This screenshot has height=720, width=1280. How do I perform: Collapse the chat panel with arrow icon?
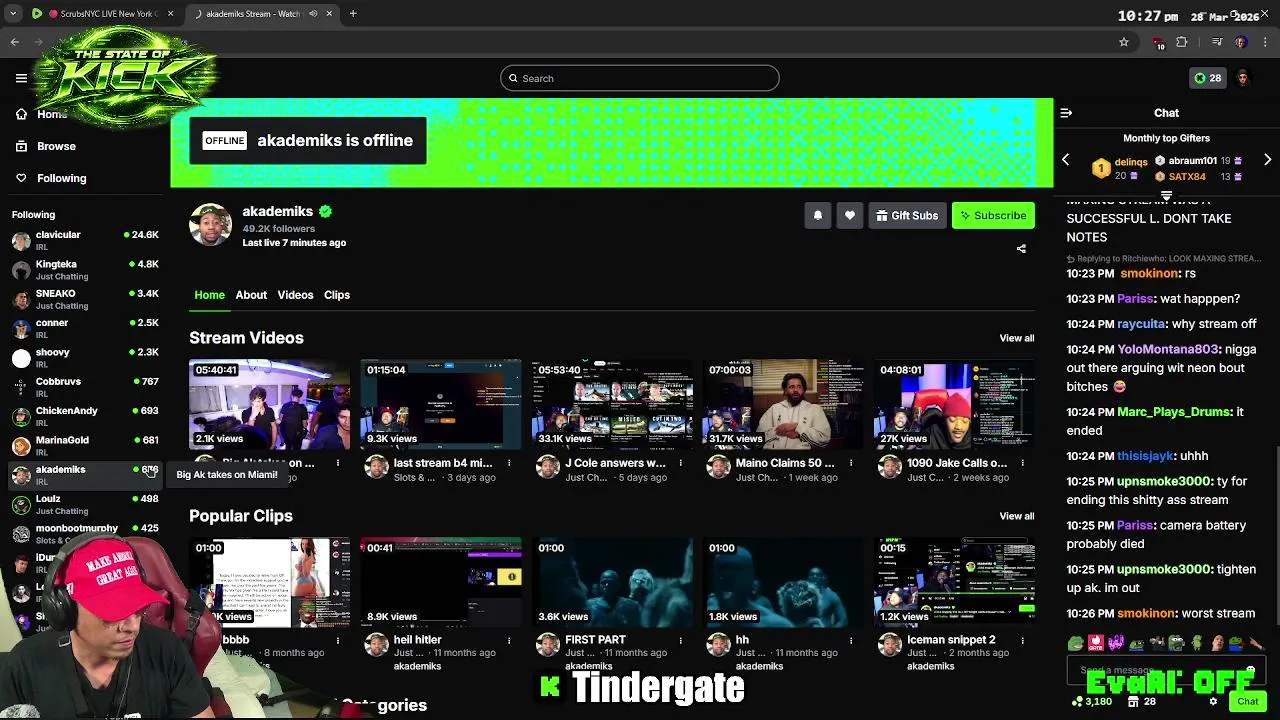tap(1066, 113)
